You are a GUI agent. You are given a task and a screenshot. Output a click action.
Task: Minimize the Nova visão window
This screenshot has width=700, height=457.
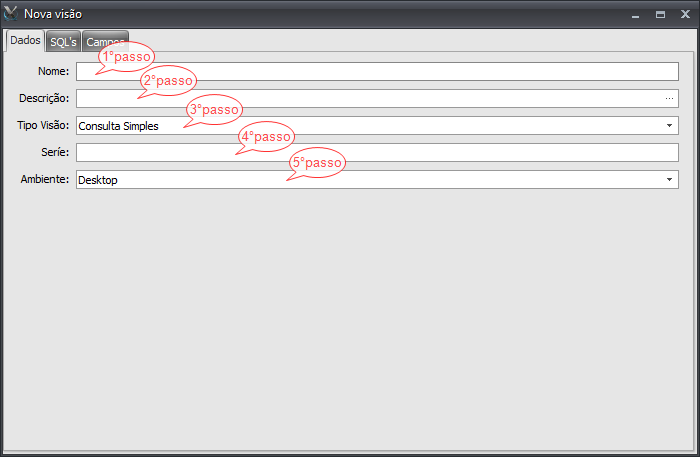[x=636, y=15]
